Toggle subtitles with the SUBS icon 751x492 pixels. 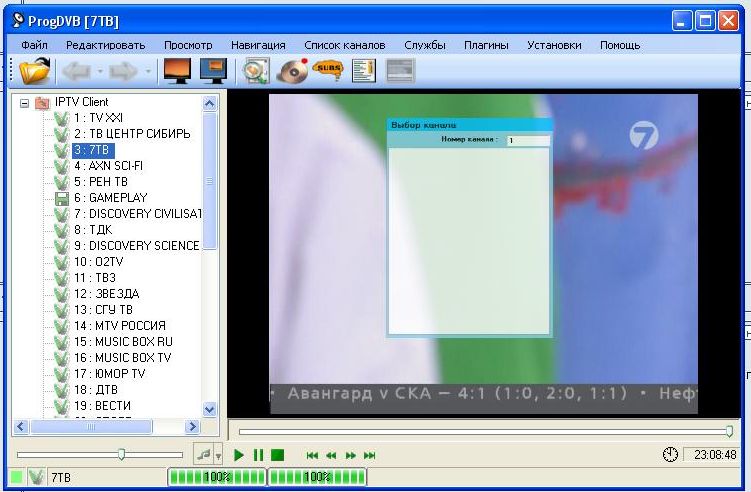coord(328,70)
